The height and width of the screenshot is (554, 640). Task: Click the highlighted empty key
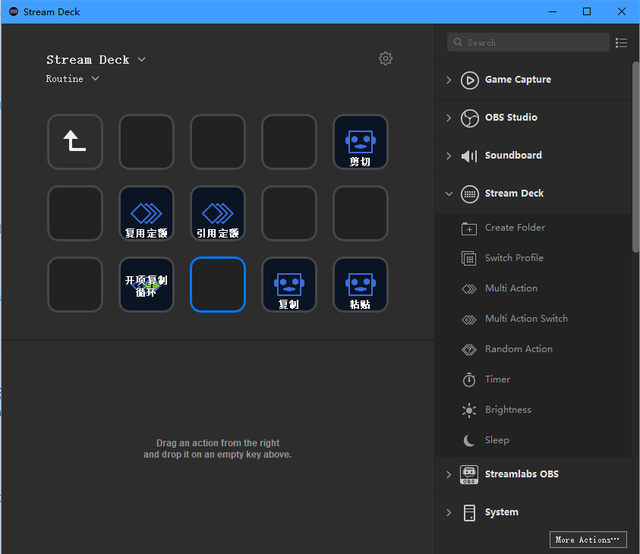pos(218,285)
